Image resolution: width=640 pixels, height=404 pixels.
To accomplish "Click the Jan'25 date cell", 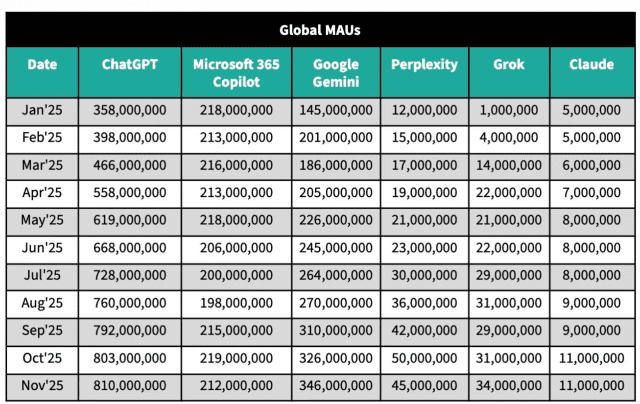I will (x=42, y=110).
